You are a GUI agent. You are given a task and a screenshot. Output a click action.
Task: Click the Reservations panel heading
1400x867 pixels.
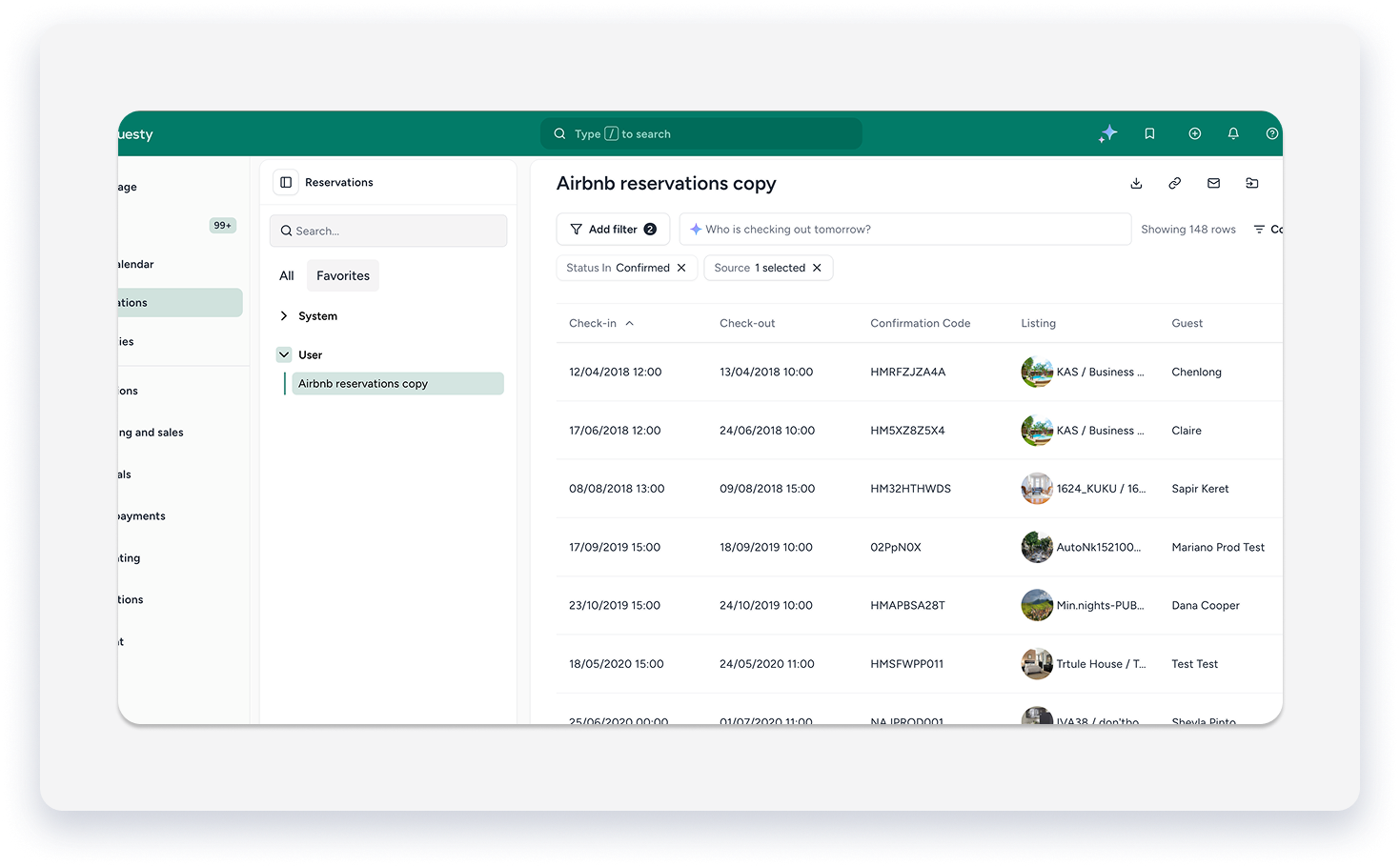(339, 182)
